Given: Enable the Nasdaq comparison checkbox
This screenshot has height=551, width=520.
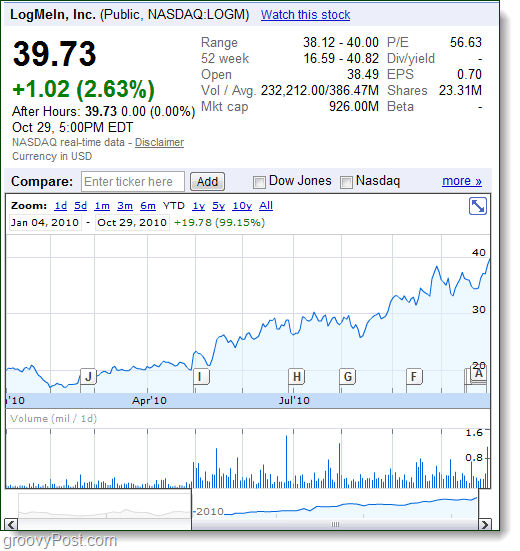Looking at the screenshot, I should tap(346, 182).
